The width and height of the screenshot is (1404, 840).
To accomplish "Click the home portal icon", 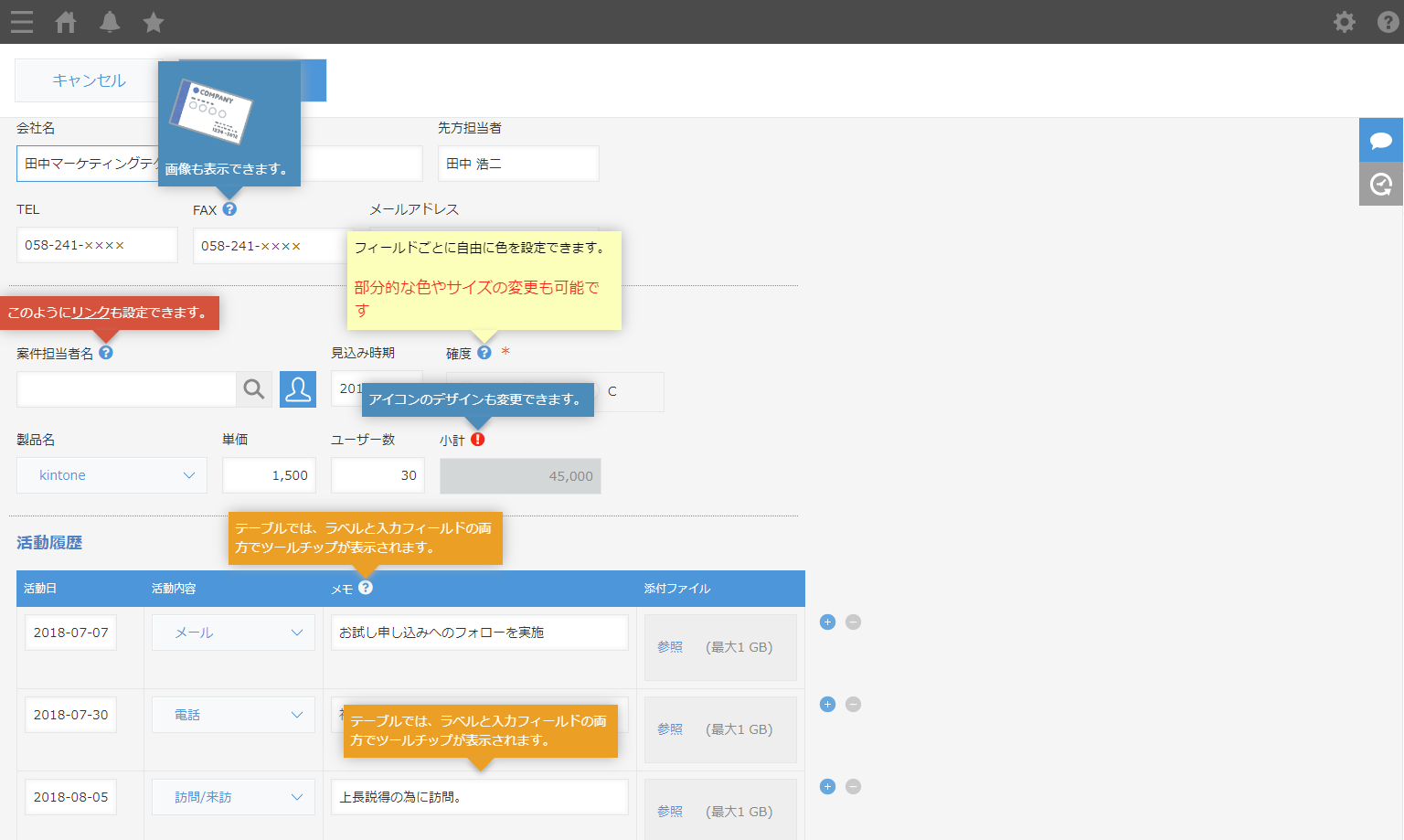I will point(65,22).
